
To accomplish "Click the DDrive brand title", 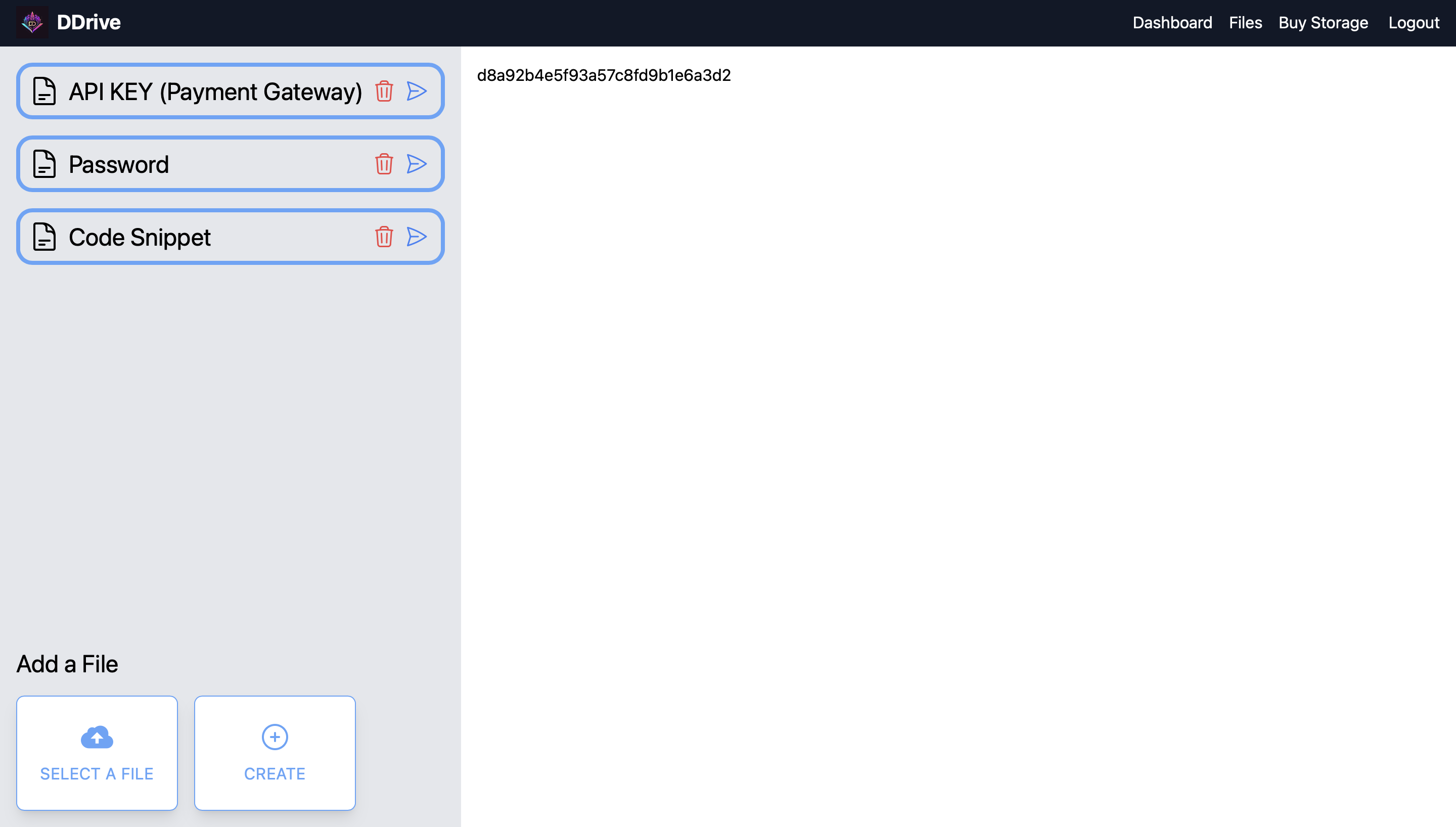I will [88, 23].
